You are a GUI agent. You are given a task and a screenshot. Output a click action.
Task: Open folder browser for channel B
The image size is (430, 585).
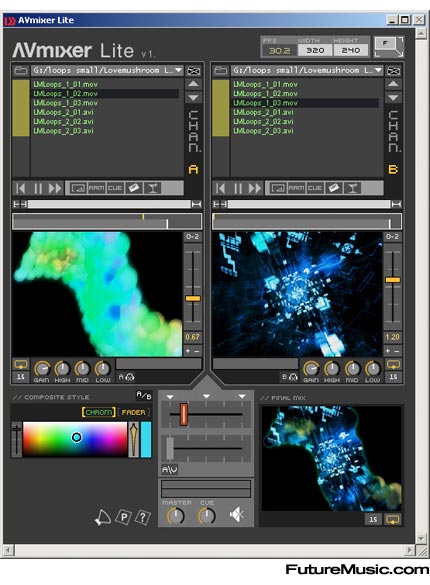(x=221, y=70)
